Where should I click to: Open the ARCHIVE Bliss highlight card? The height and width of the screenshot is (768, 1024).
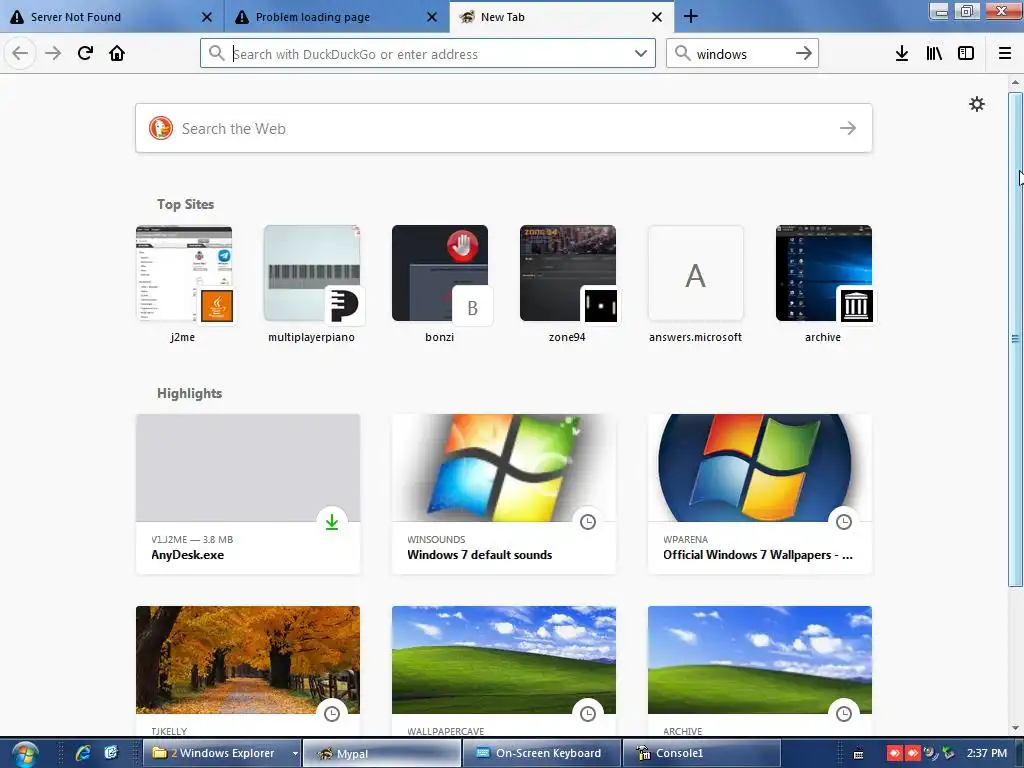760,671
